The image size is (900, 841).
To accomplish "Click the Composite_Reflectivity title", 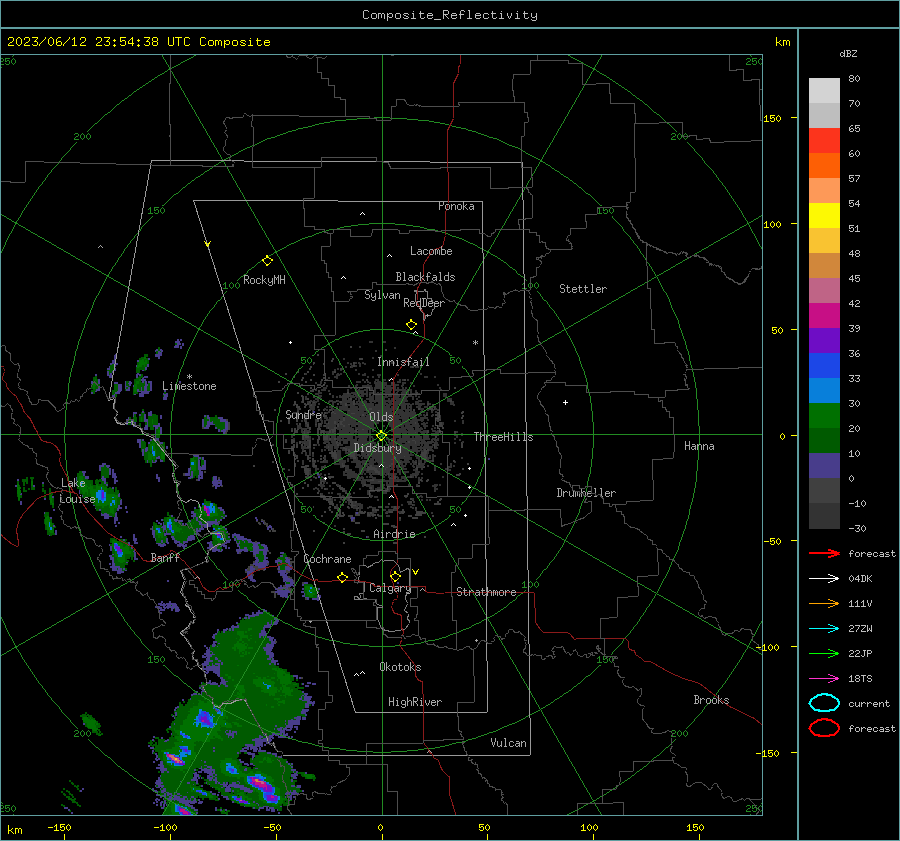I will click(450, 15).
